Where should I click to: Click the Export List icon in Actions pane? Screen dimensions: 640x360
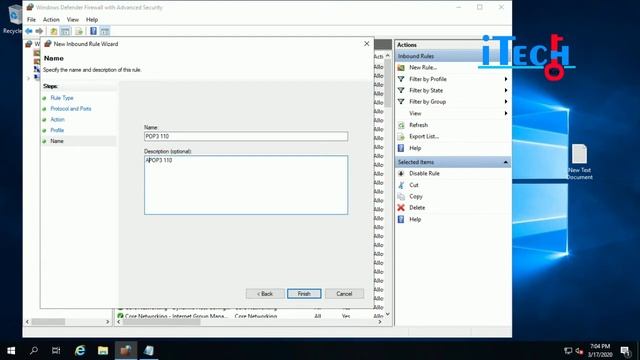pyautogui.click(x=401, y=136)
